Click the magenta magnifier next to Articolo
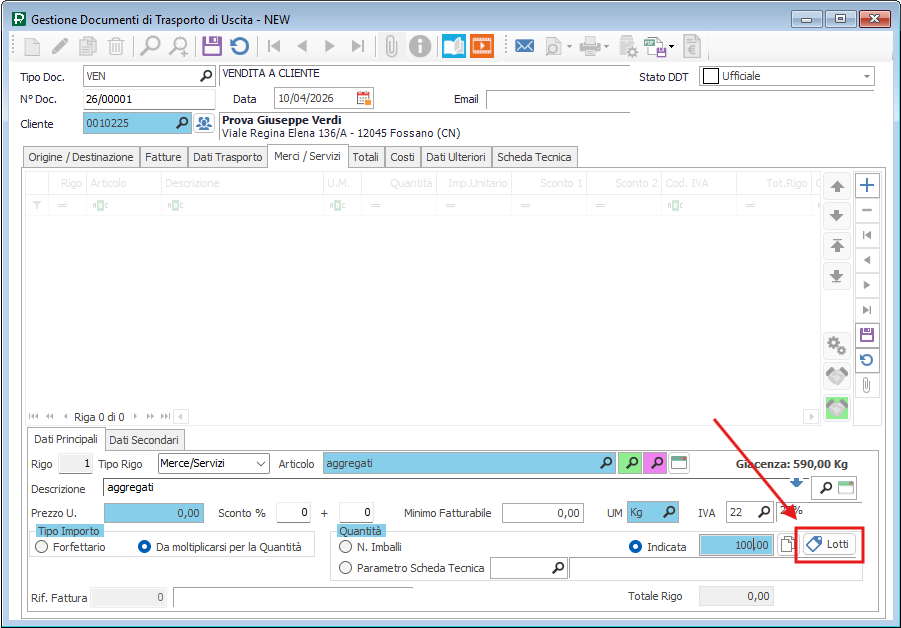Image resolution: width=901 pixels, height=628 pixels. pyautogui.click(x=655, y=463)
